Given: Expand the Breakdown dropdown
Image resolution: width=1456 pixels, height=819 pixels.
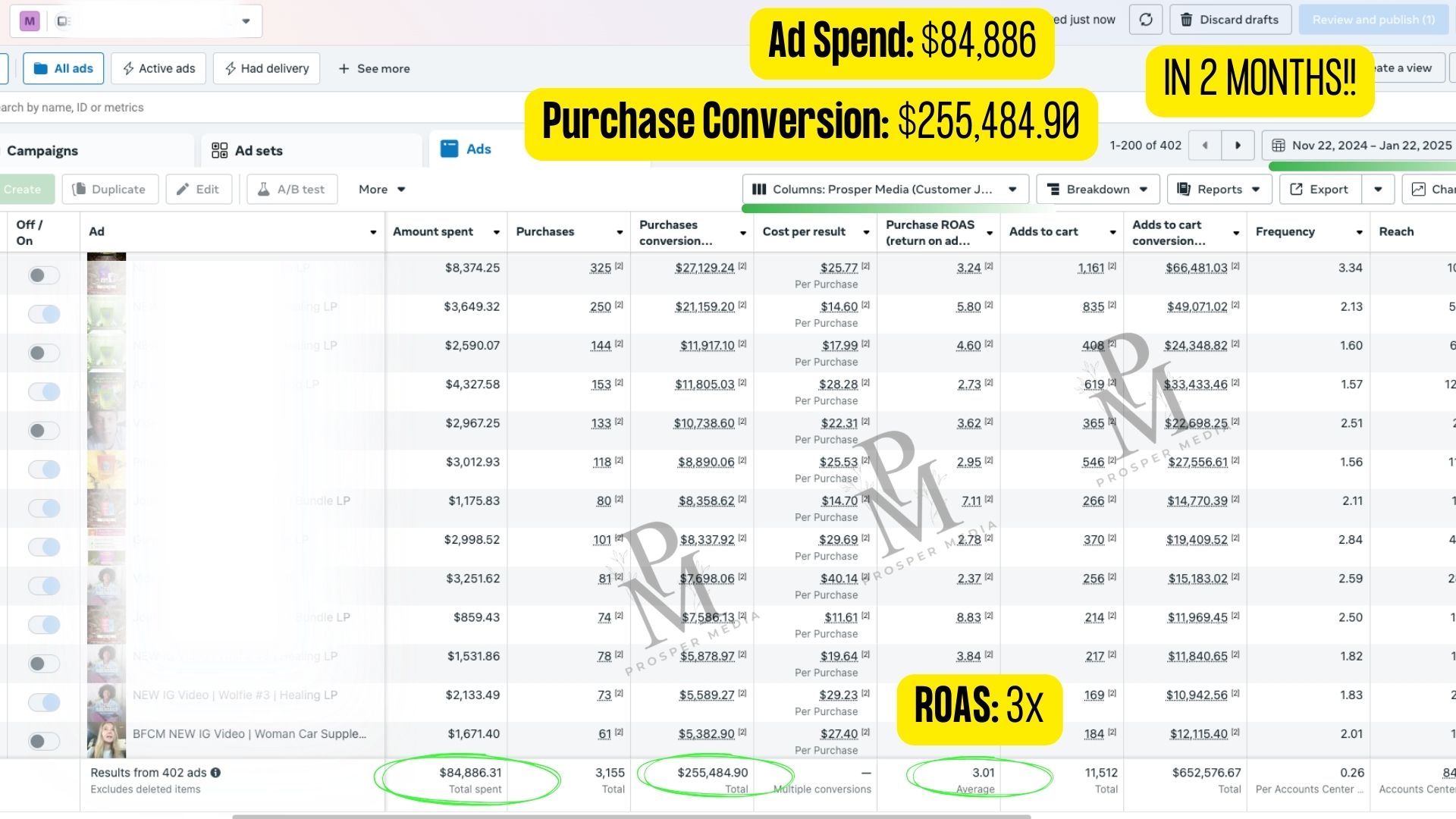Looking at the screenshot, I should coord(1097,190).
